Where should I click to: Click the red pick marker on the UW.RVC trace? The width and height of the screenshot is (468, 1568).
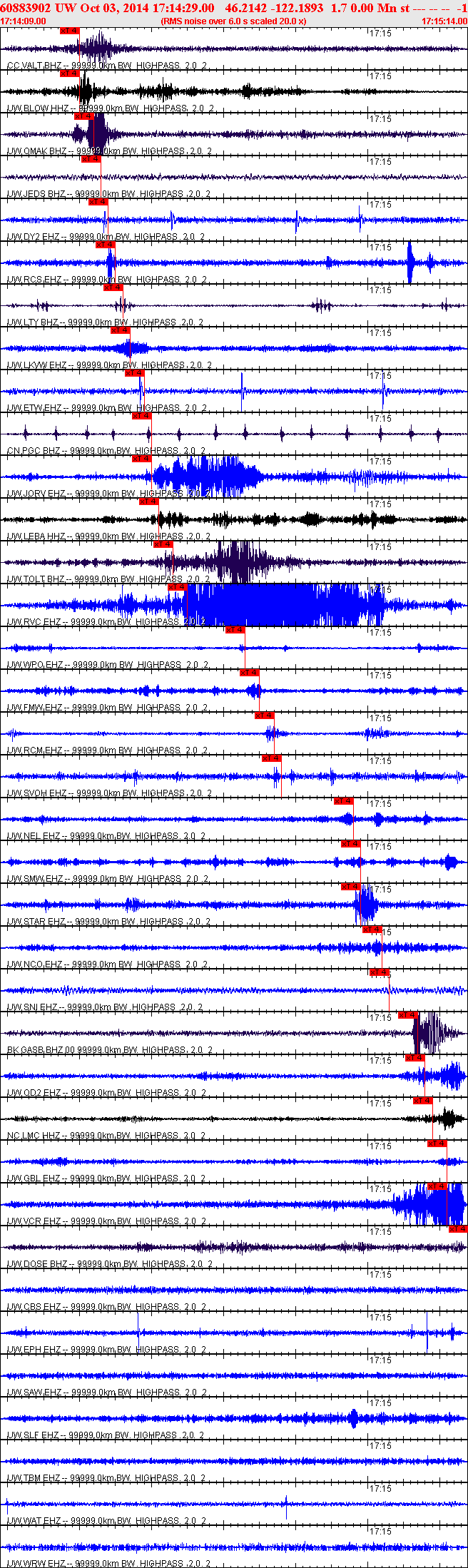click(177, 587)
